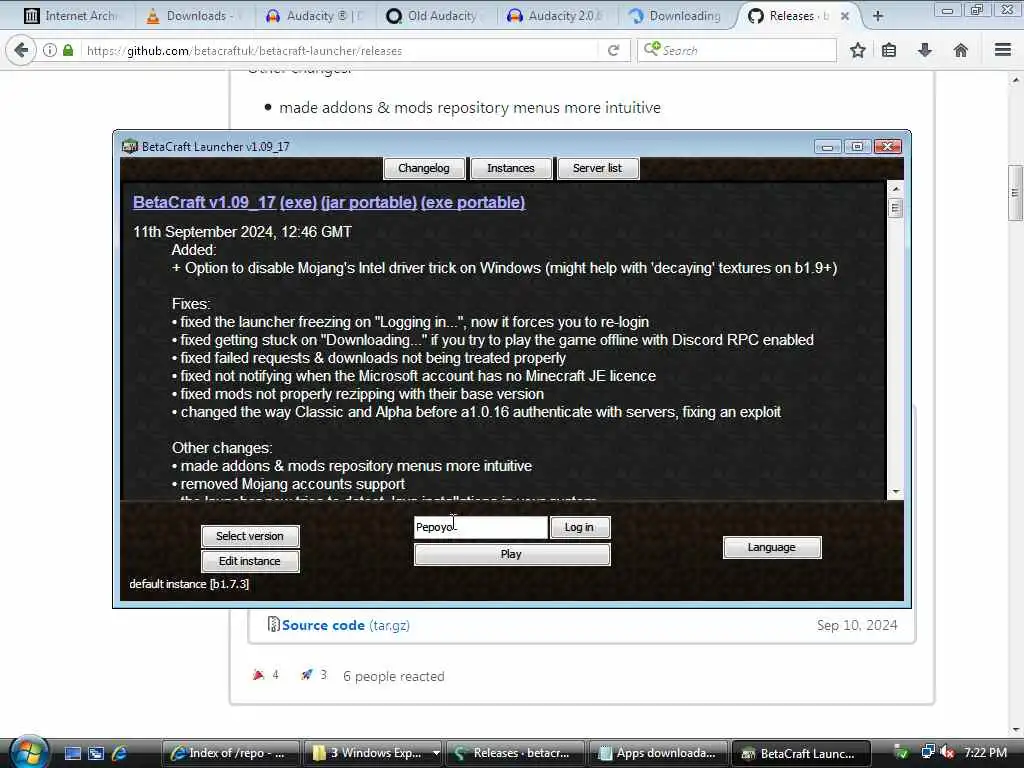Screen dimensions: 1024x768
Task: Click the 11th September 2024, 12:46 GMT text
Action: 242,232
